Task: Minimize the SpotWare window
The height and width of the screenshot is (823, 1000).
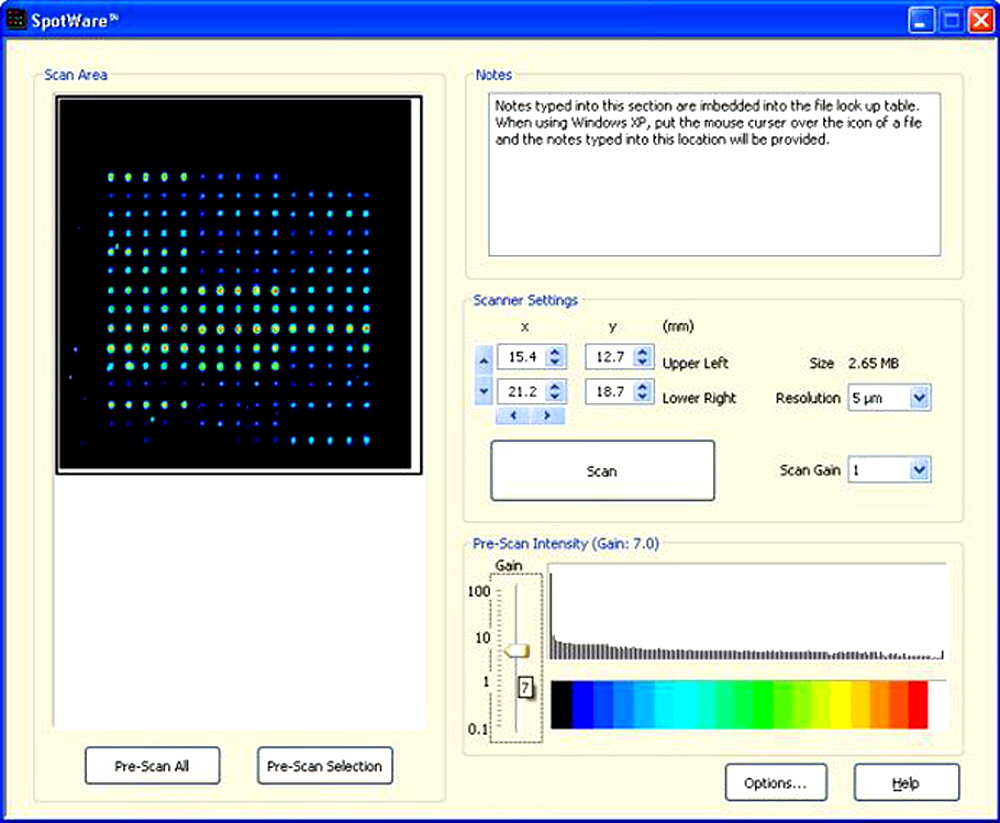Action: pos(920,20)
